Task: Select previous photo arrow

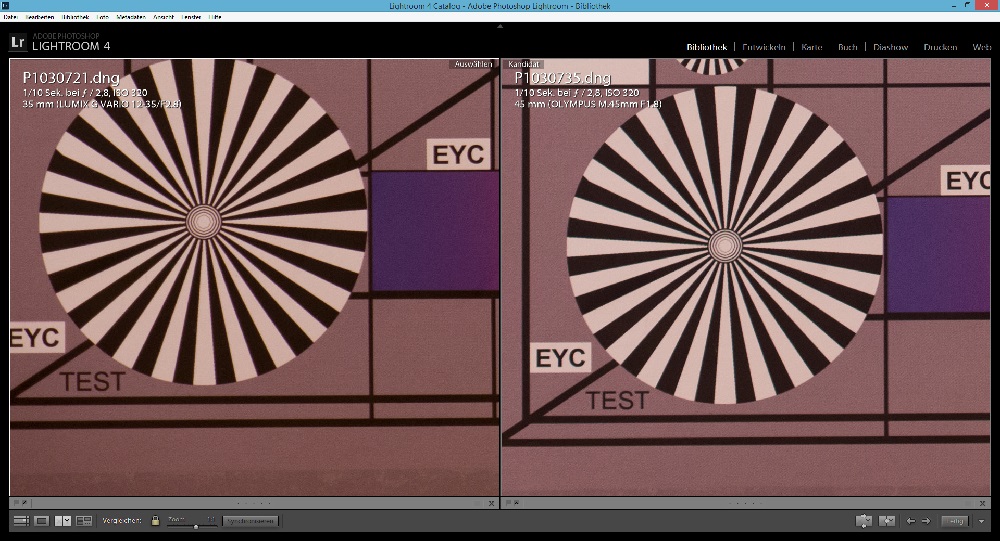Action: (x=911, y=521)
